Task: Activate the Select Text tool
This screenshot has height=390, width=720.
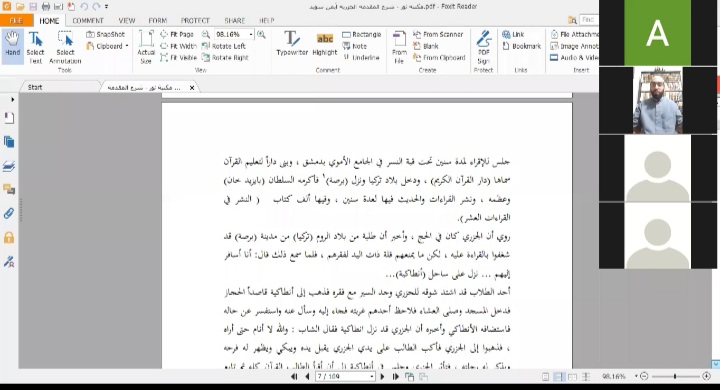Action: coord(35,47)
